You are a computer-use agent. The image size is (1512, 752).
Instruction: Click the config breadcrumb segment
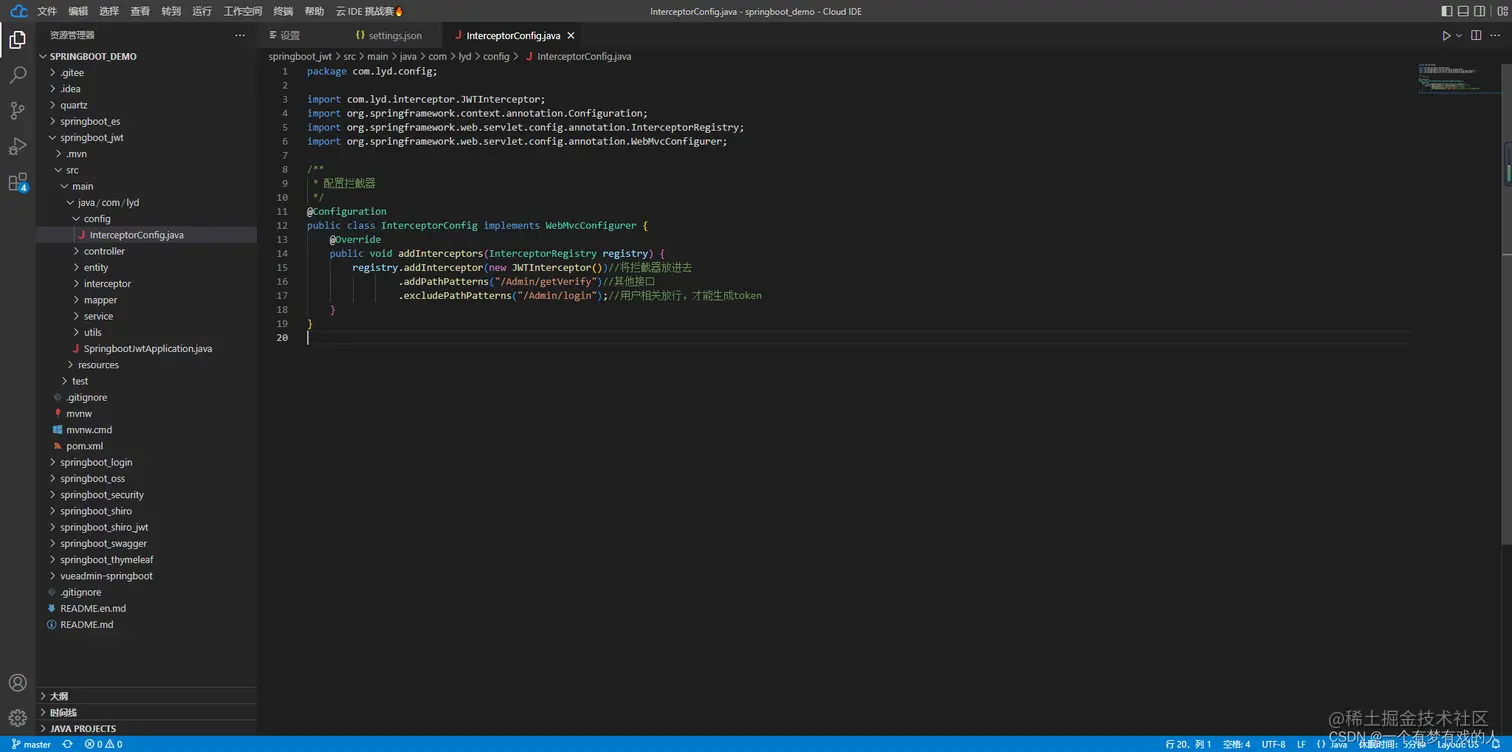coord(497,56)
